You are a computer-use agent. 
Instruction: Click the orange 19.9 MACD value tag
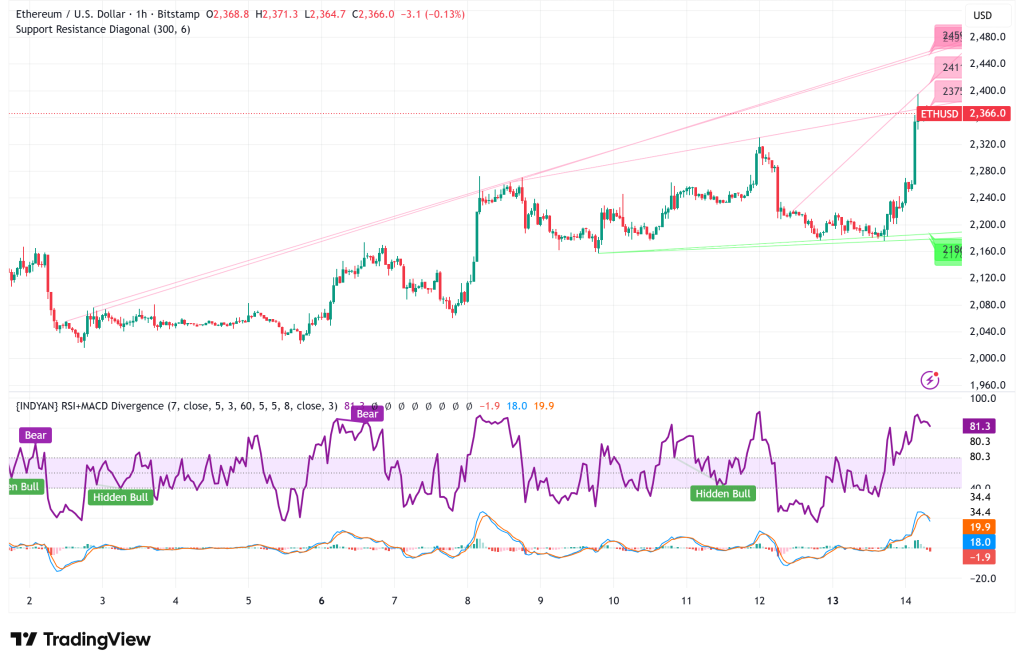click(978, 525)
